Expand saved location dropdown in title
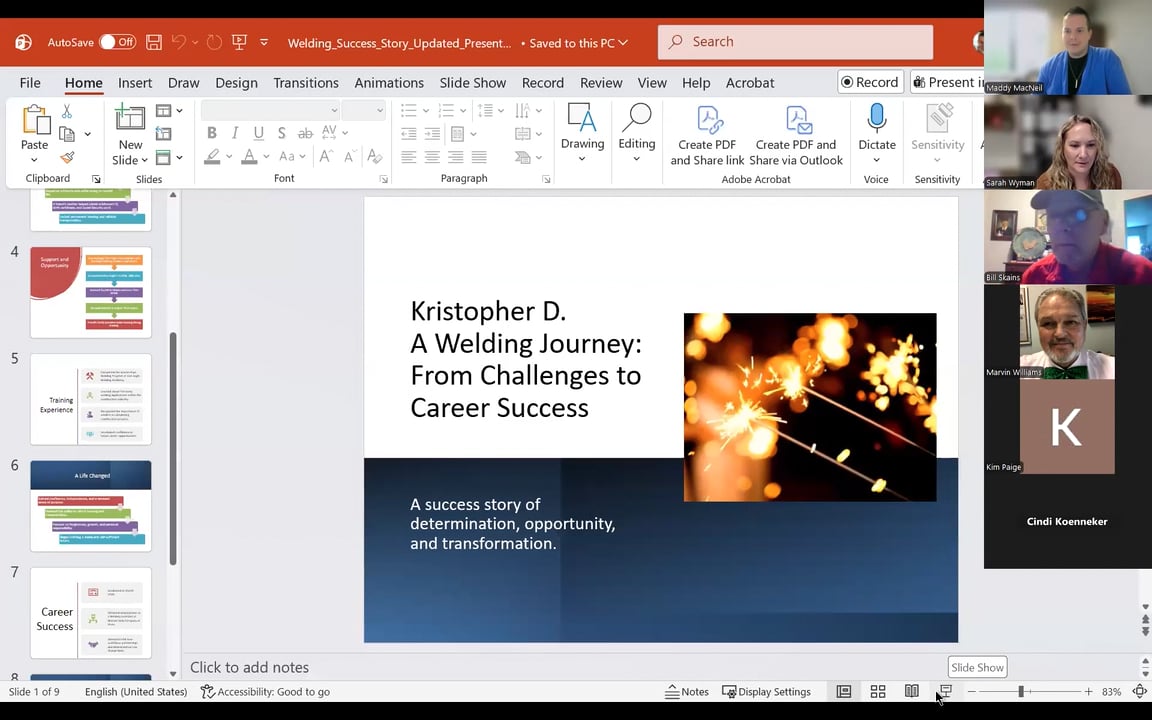This screenshot has height=720, width=1152. 624,43
